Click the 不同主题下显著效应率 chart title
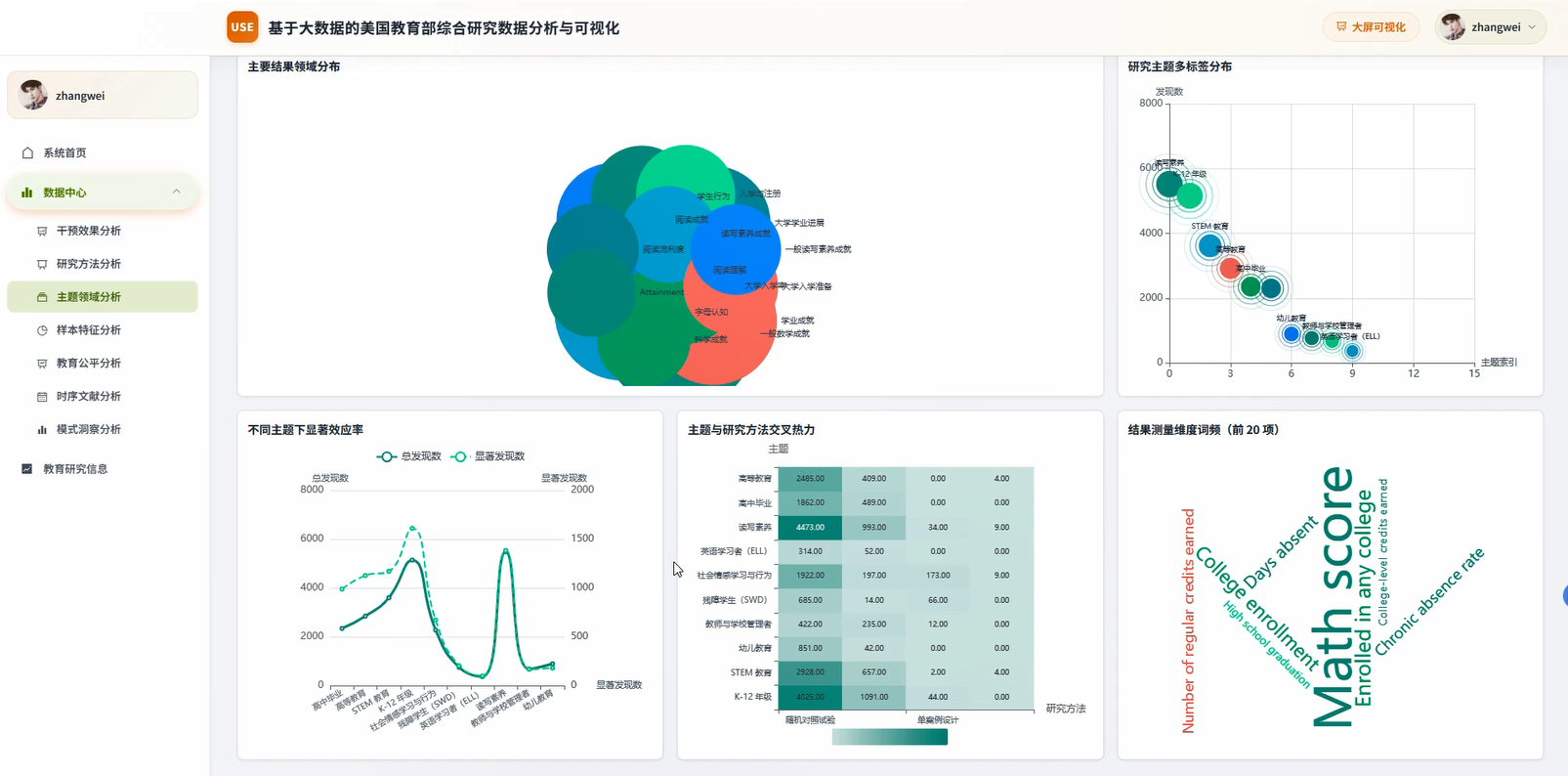The height and width of the screenshot is (776, 1568). [x=306, y=430]
